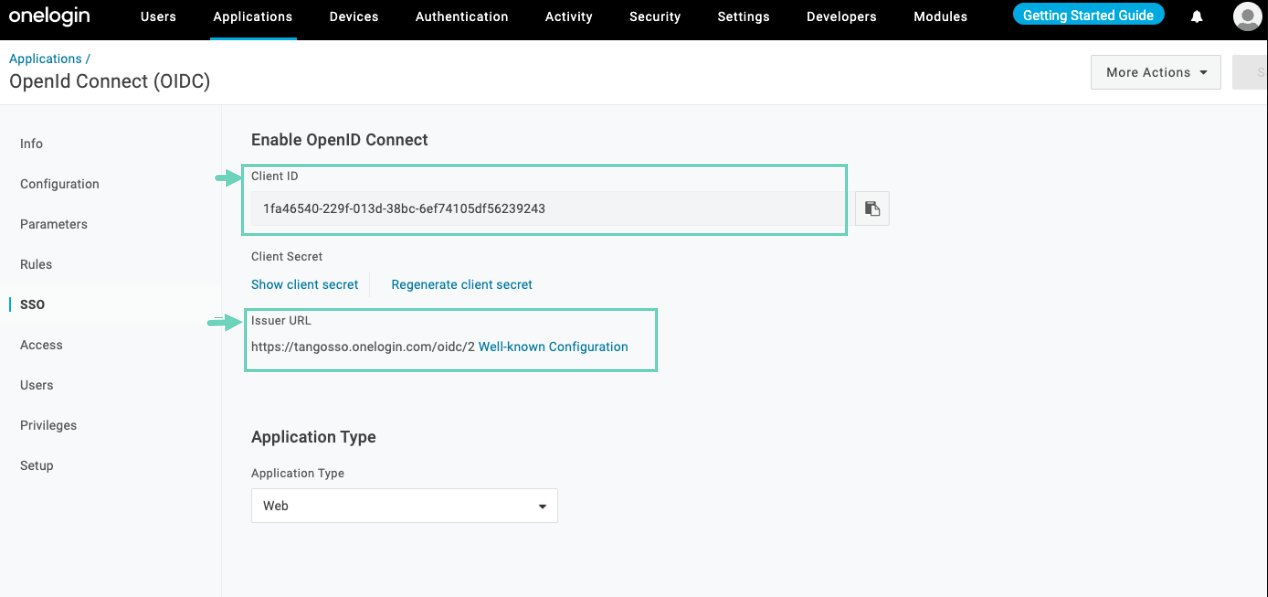This screenshot has width=1268, height=597.
Task: Open the Privileges sidebar tab
Action: click(x=48, y=425)
